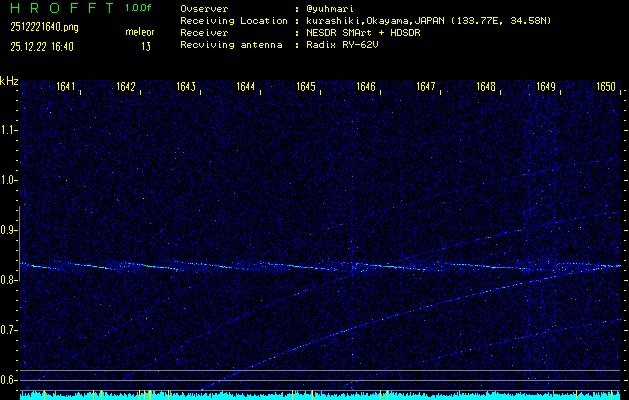Click the meteor count 13
Image resolution: width=629 pixels, height=400 pixels.
(x=146, y=46)
